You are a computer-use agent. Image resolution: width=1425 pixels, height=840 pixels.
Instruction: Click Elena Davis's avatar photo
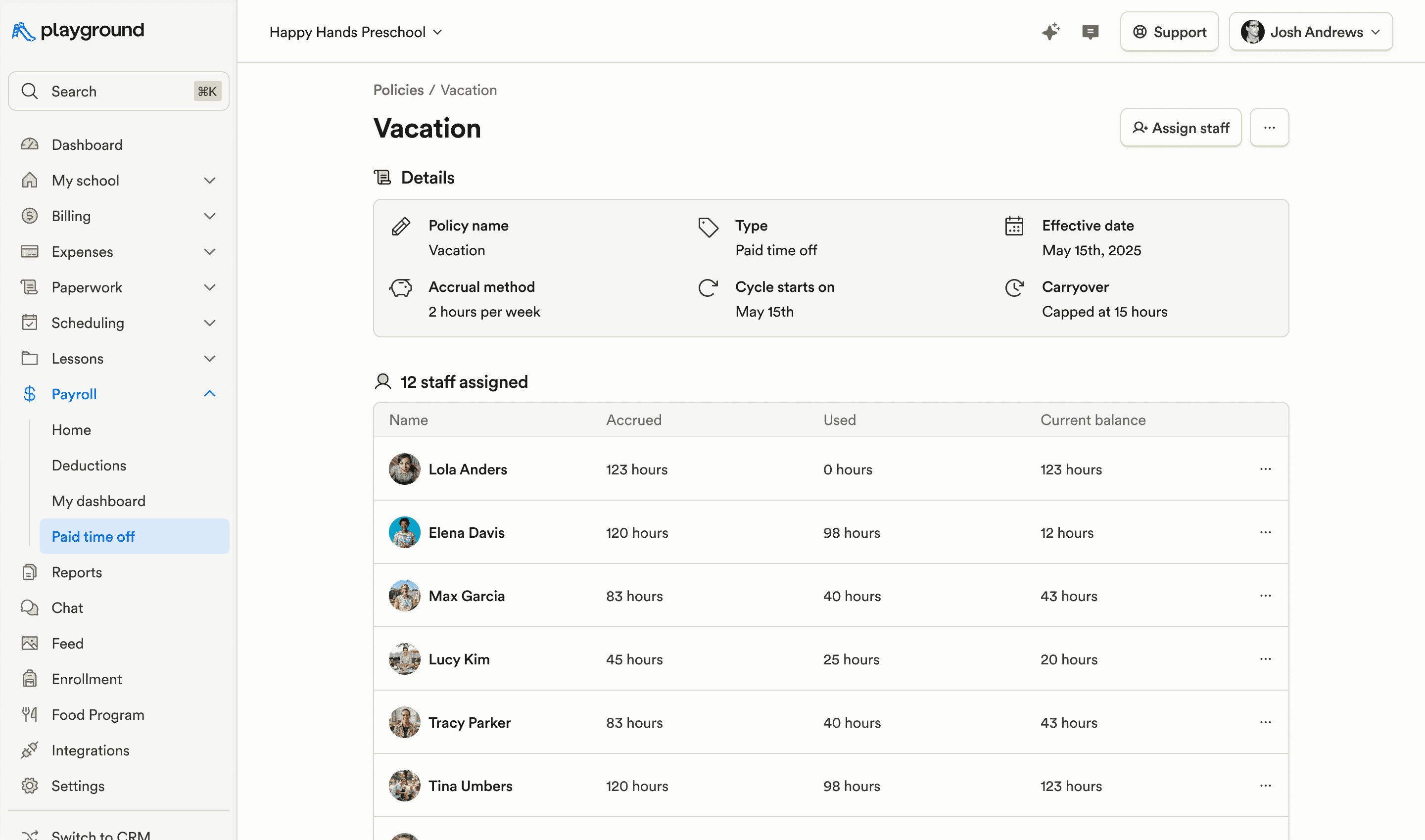[x=404, y=532]
